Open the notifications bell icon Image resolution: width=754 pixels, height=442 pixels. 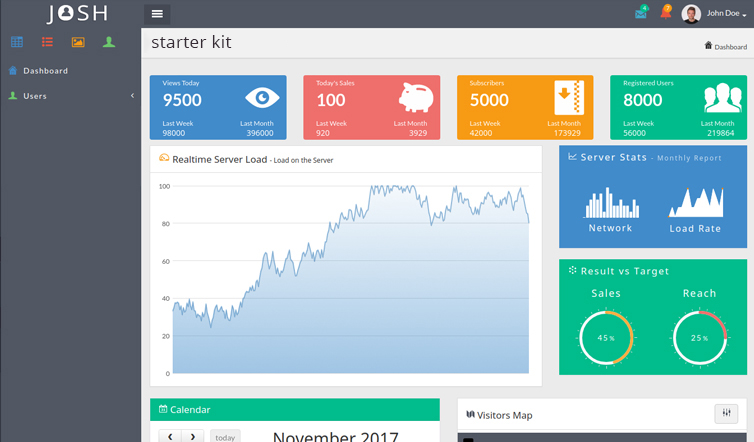click(x=665, y=13)
